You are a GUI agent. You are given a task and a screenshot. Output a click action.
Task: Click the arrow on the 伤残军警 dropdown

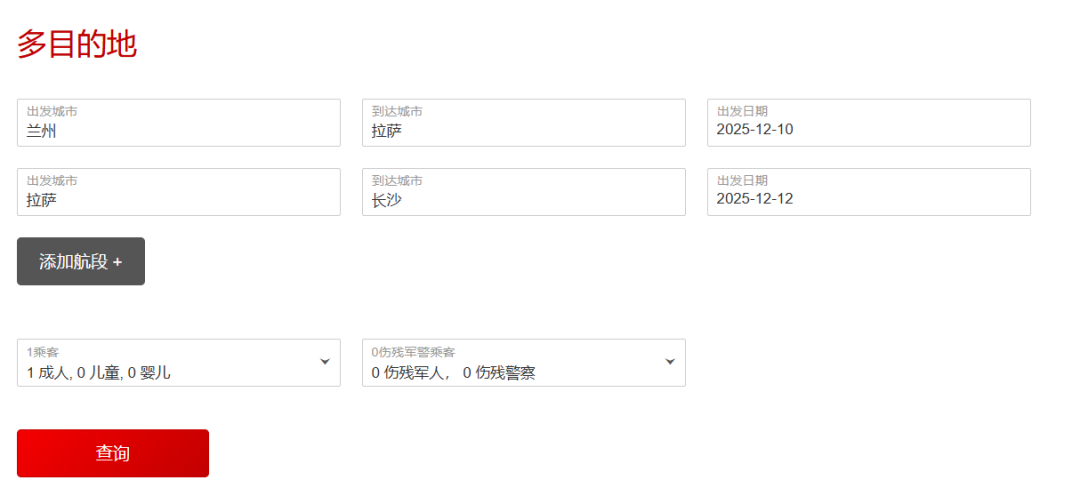pyautogui.click(x=669, y=361)
